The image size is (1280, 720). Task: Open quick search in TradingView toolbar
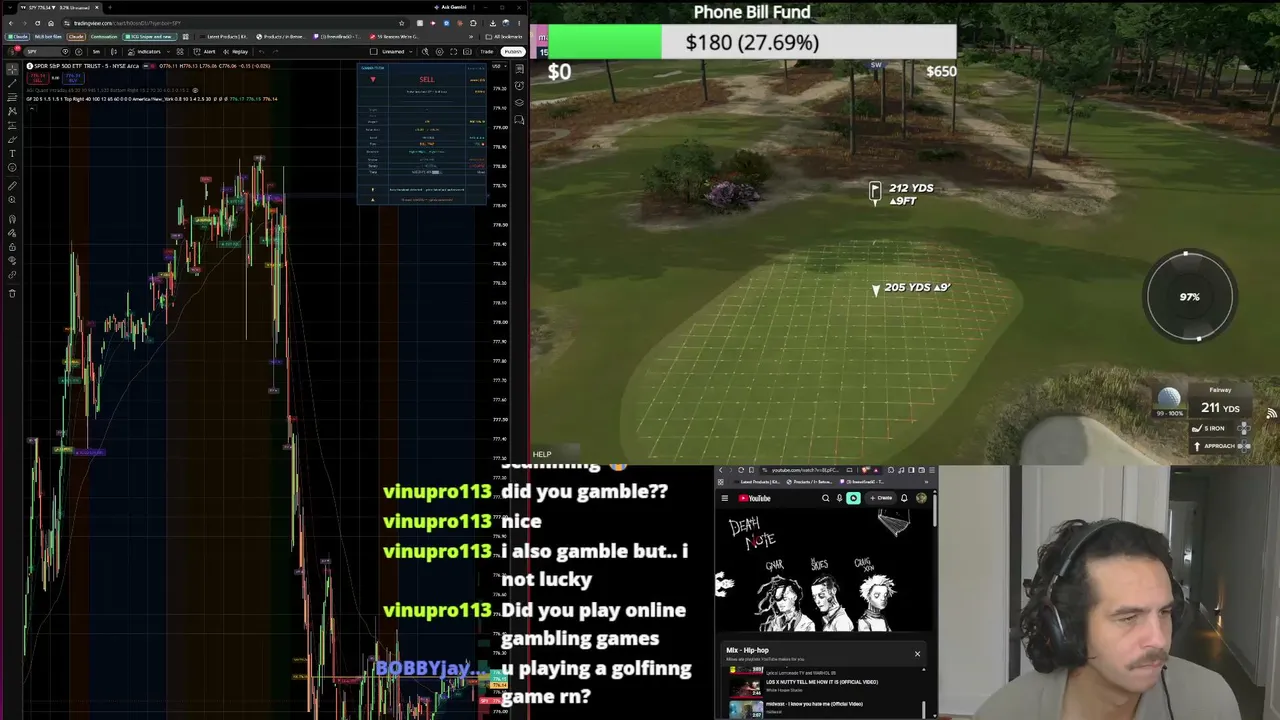(x=425, y=51)
